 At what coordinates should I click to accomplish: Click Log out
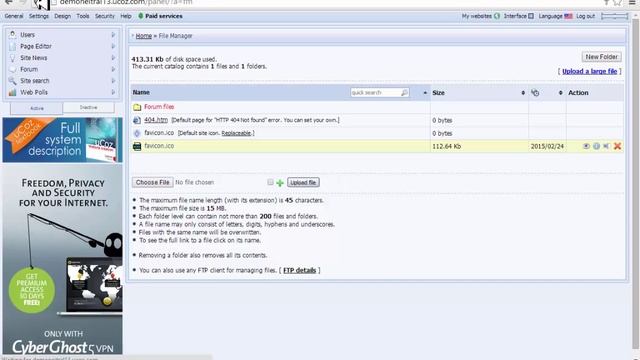(586, 16)
